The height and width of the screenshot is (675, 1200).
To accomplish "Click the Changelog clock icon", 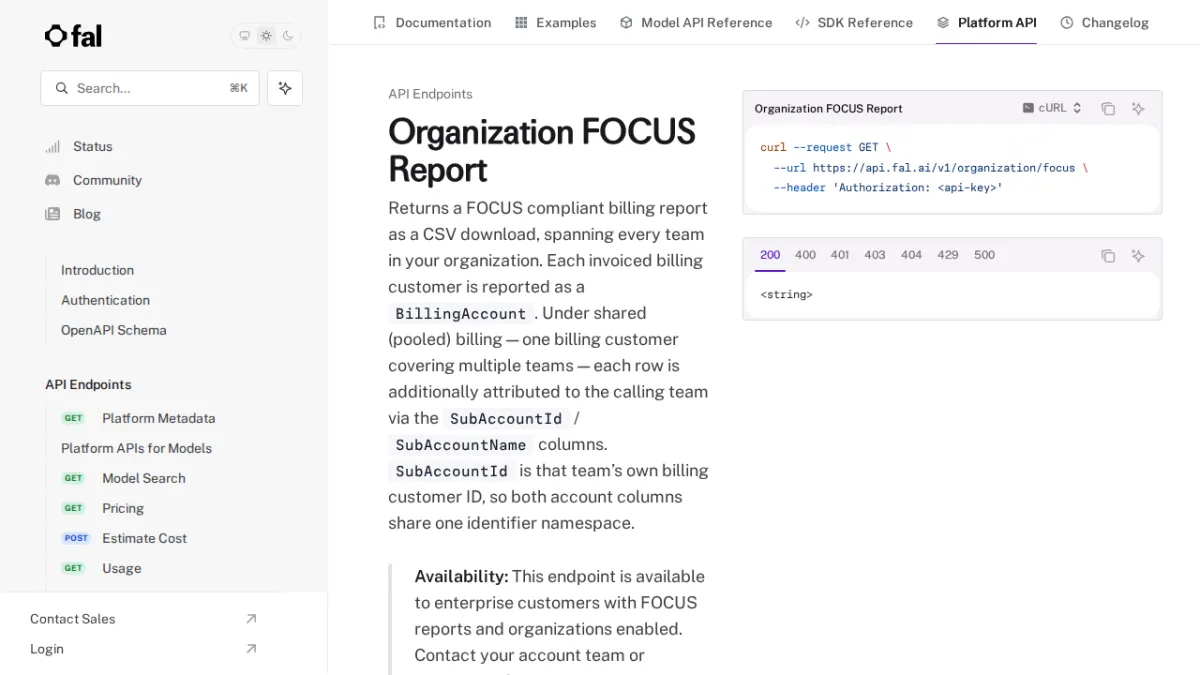I will click(1067, 22).
